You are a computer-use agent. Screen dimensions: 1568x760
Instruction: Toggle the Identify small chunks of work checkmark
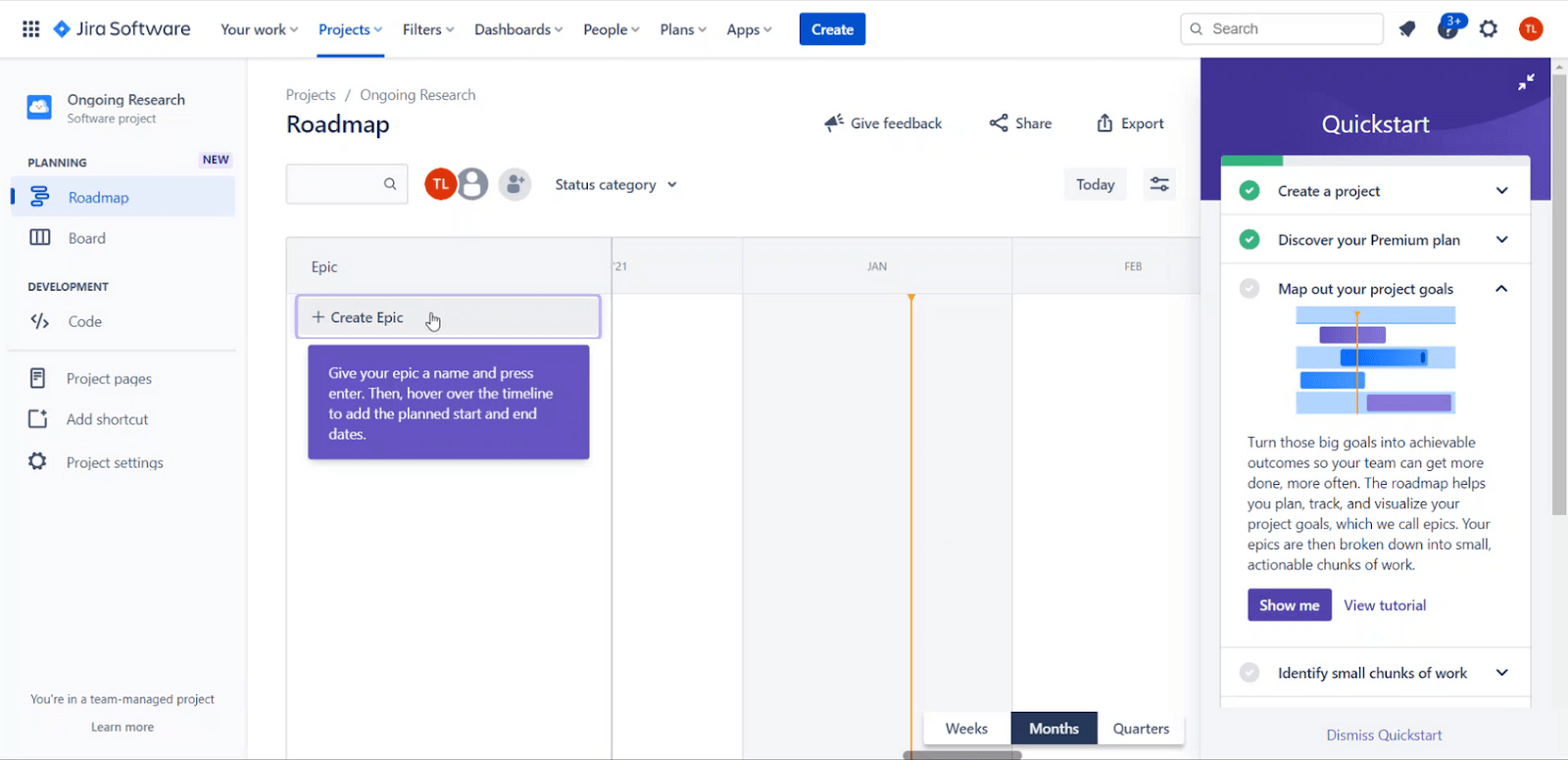(1249, 673)
